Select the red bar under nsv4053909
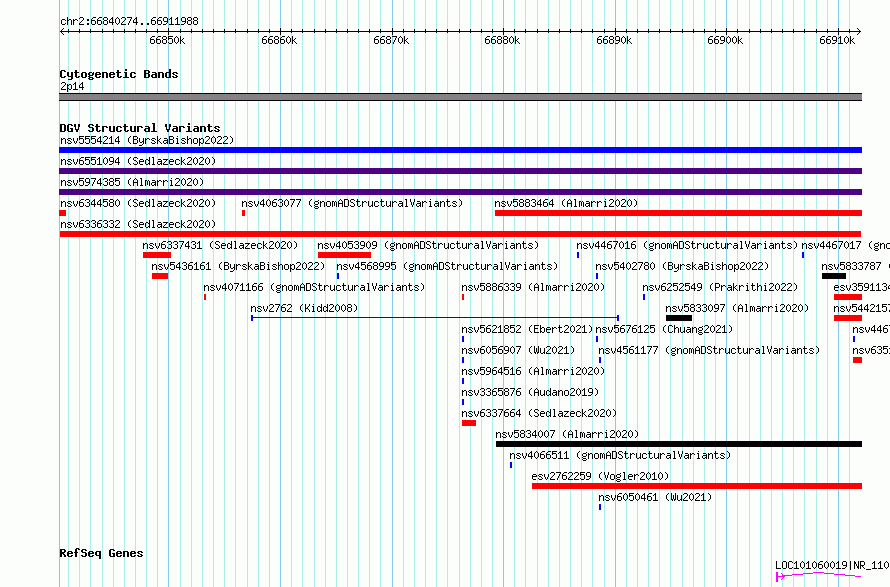The height and width of the screenshot is (587, 890). (x=344, y=255)
